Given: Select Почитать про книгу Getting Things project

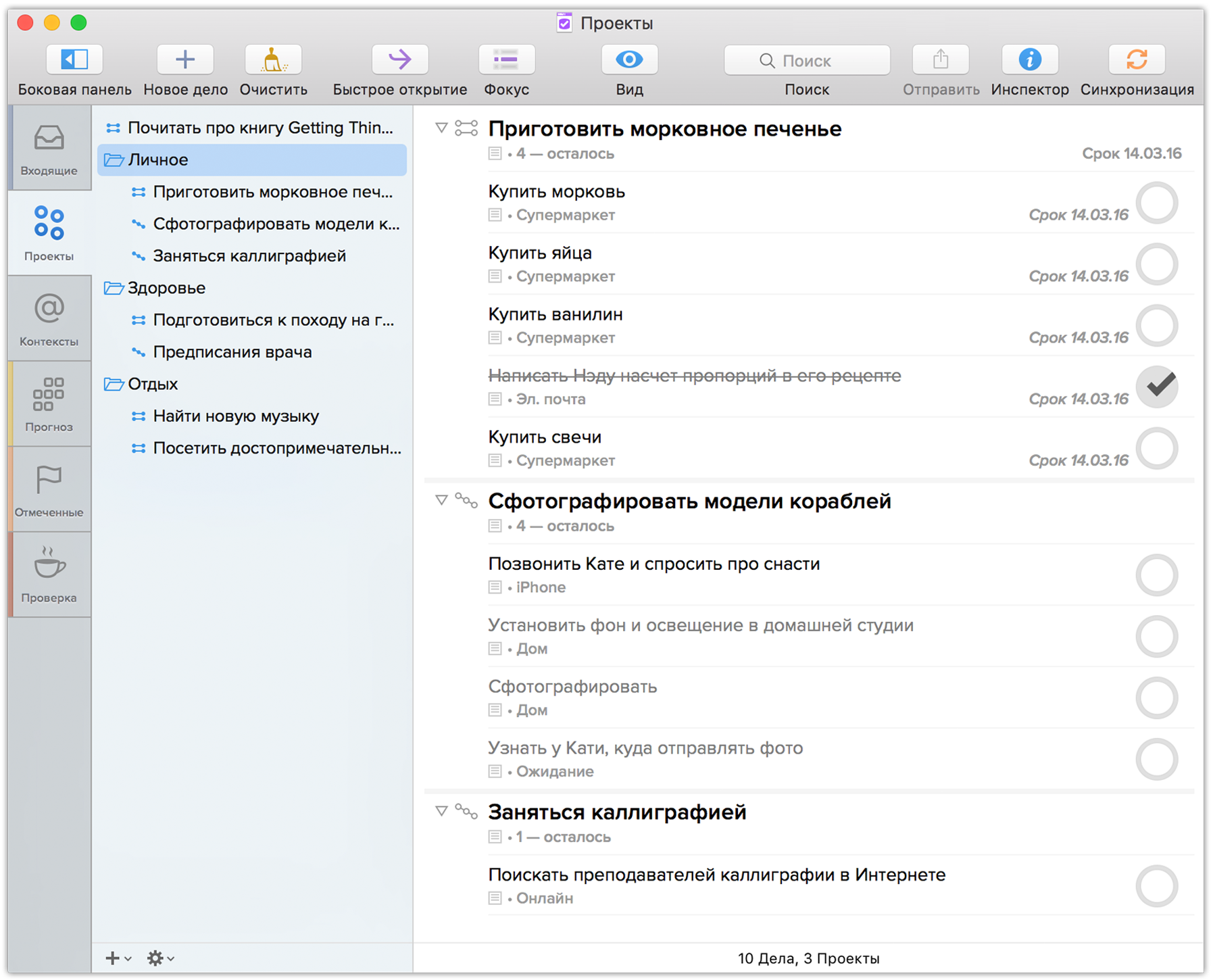Looking at the screenshot, I should click(252, 128).
